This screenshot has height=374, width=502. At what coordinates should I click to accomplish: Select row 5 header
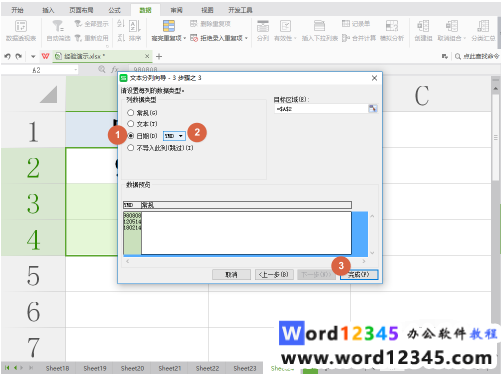[x=33, y=275]
